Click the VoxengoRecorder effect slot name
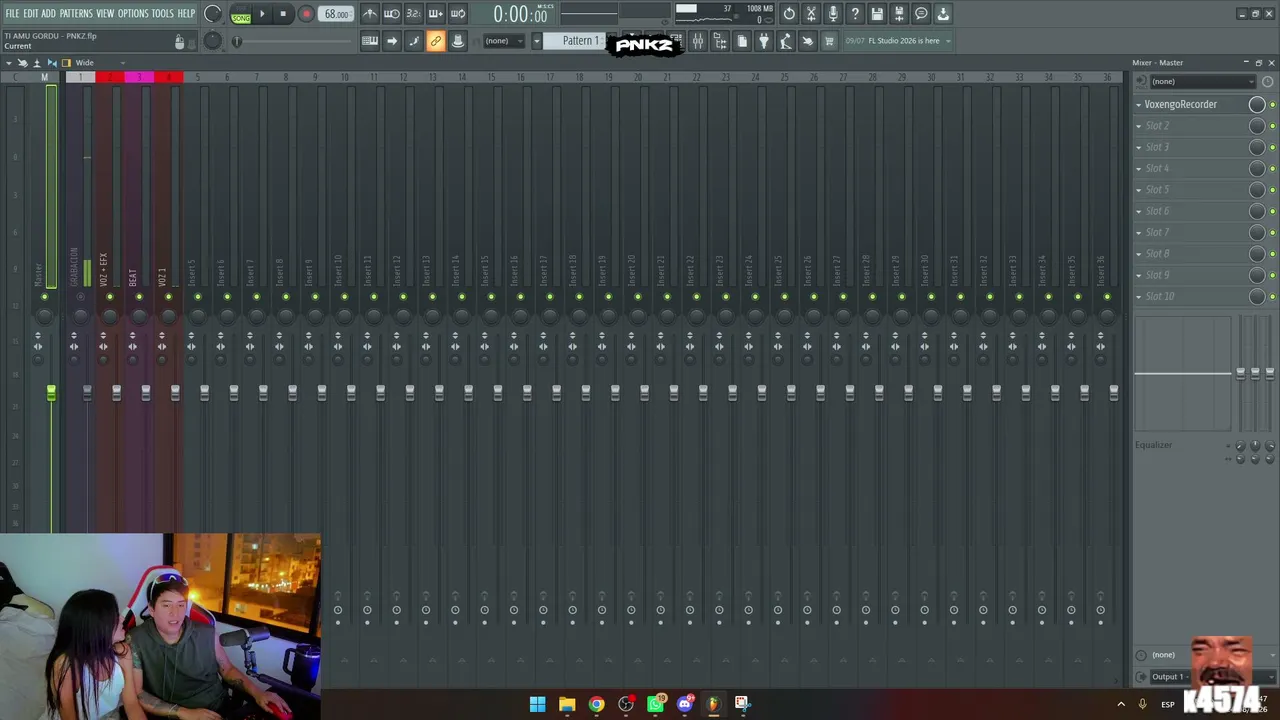 [x=1181, y=104]
